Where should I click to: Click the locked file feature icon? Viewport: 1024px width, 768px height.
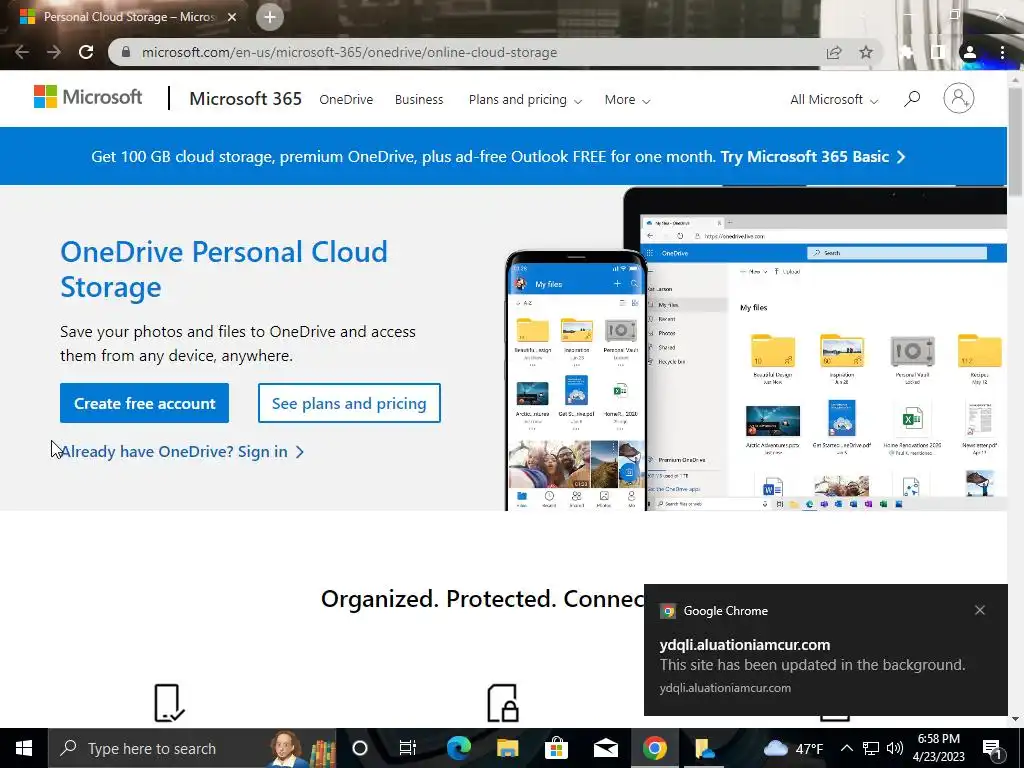[503, 703]
